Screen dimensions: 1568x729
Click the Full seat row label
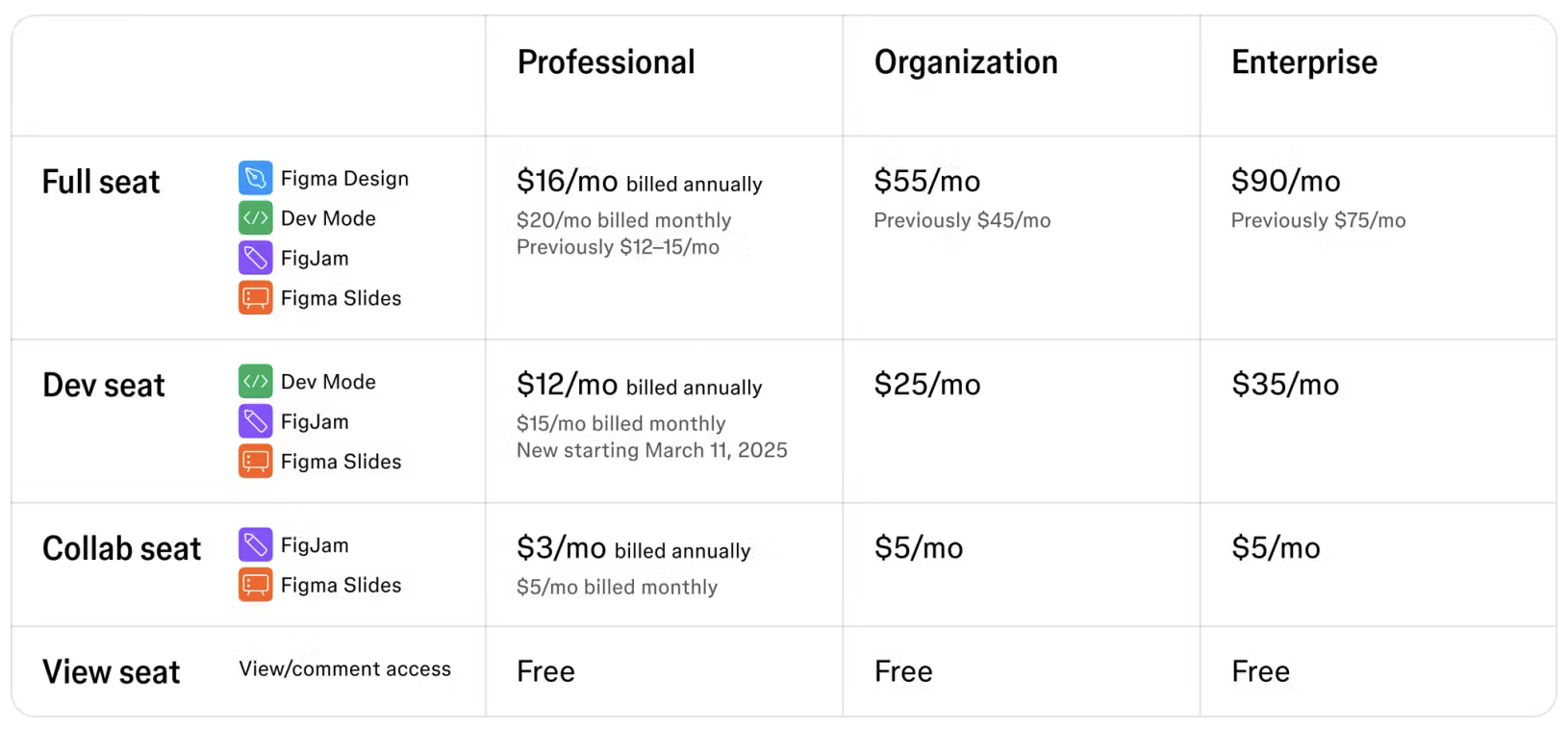pyautogui.click(x=101, y=182)
